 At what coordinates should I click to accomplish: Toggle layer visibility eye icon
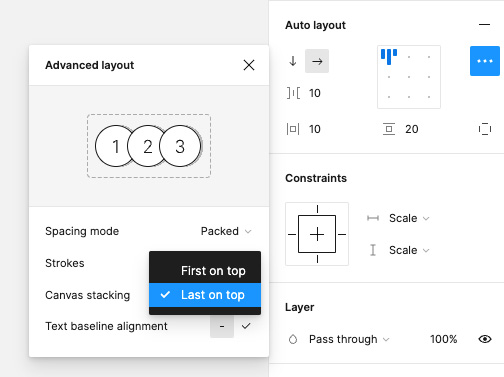[485, 339]
